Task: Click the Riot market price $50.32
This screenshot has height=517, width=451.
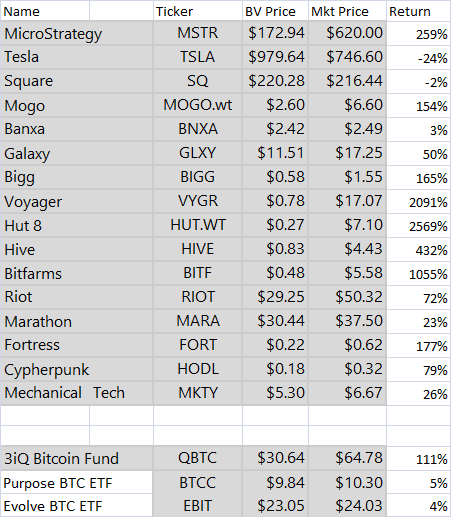Action: (x=347, y=297)
